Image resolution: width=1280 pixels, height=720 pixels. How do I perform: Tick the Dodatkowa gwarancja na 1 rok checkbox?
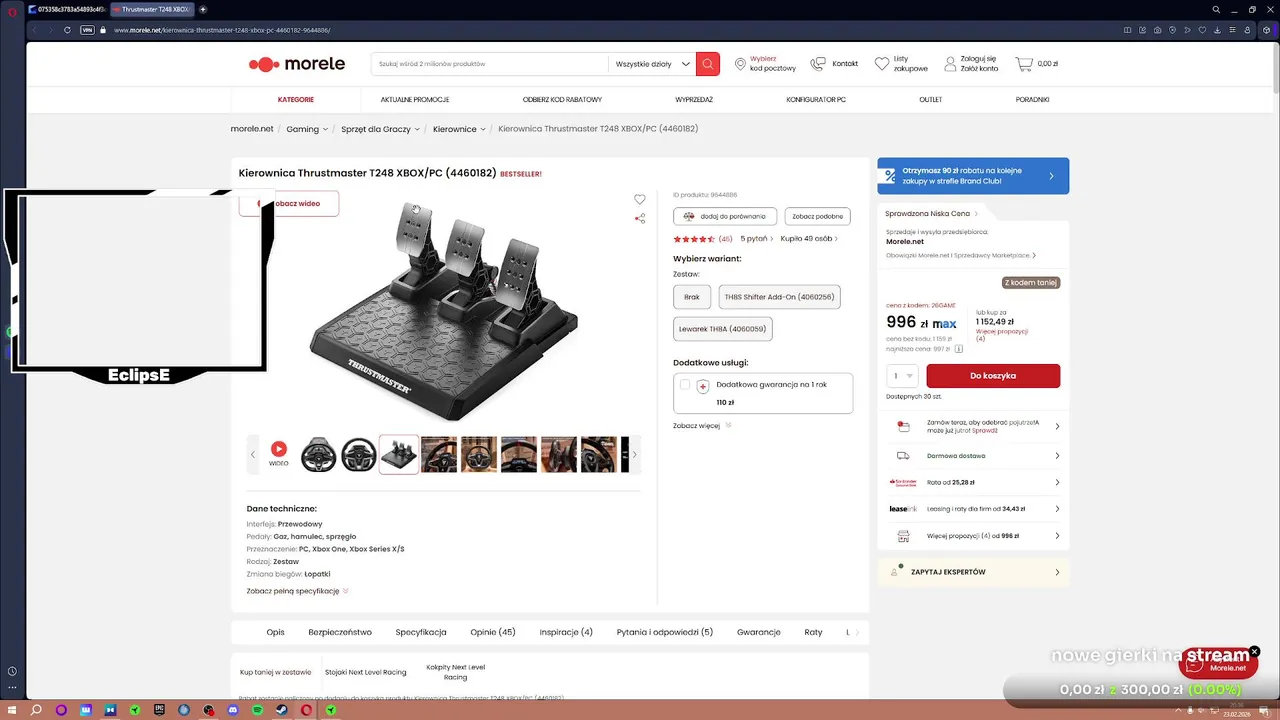point(685,384)
